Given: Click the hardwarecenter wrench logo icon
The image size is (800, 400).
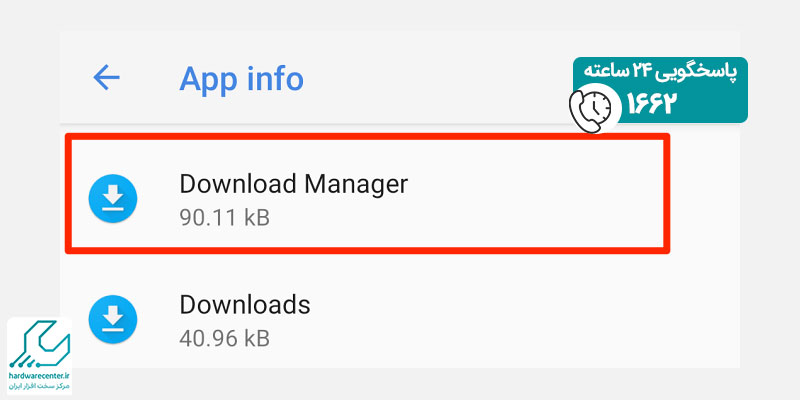Looking at the screenshot, I should point(39,345).
